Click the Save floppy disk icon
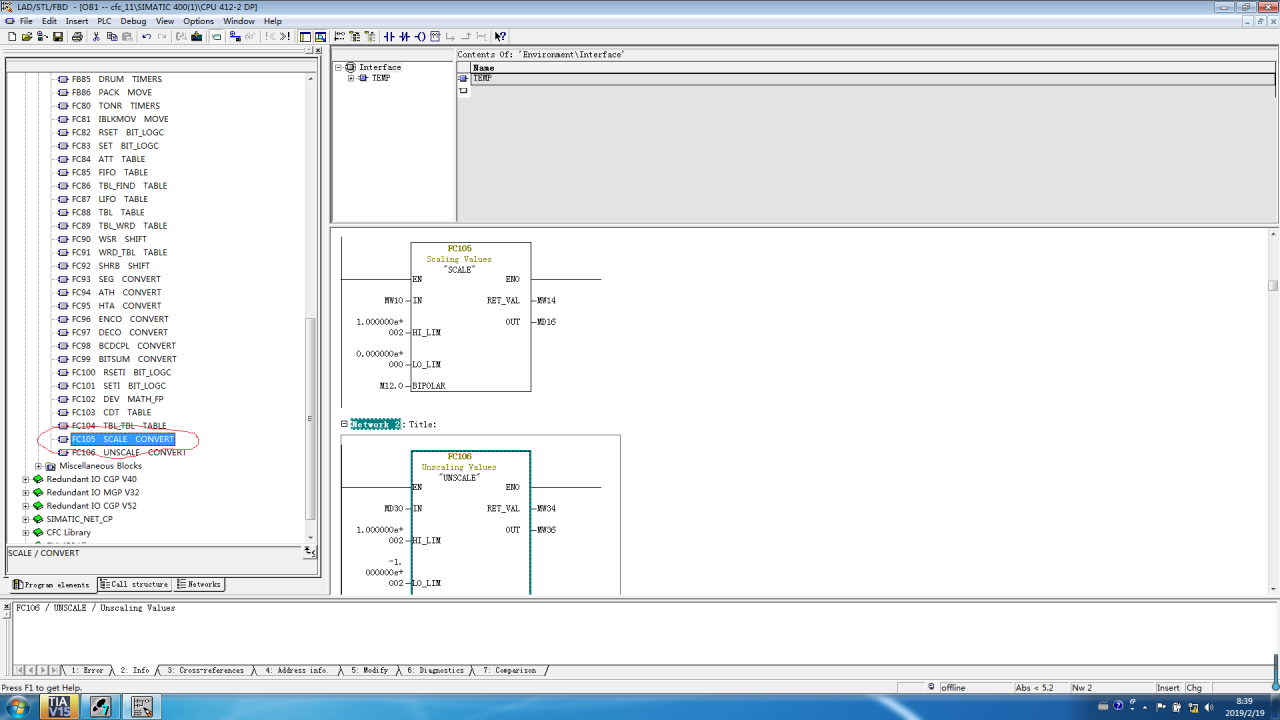 pos(58,36)
